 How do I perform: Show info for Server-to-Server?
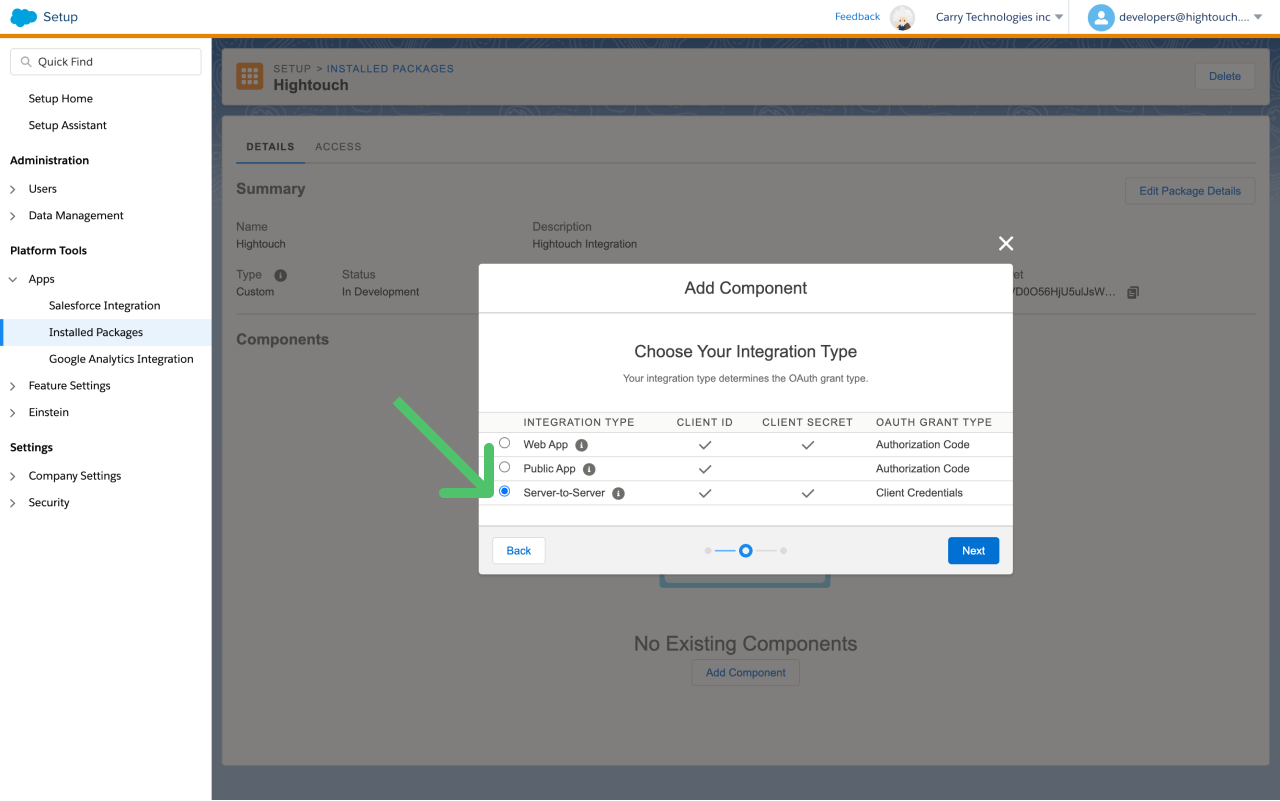coord(618,493)
